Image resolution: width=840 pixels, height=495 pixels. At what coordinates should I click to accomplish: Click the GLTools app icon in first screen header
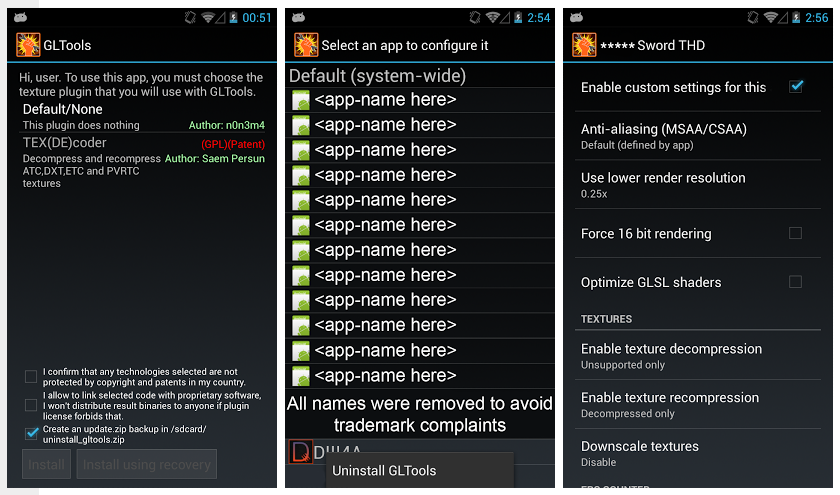coord(28,45)
